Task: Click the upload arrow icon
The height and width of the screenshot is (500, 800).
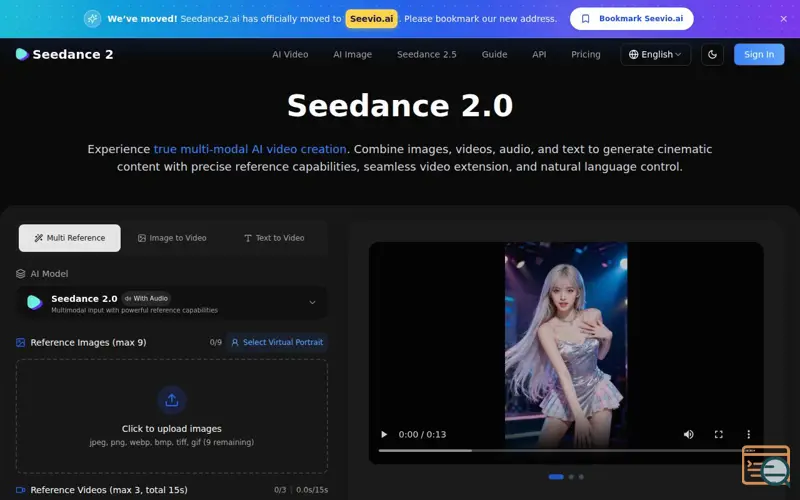Action: (171, 400)
